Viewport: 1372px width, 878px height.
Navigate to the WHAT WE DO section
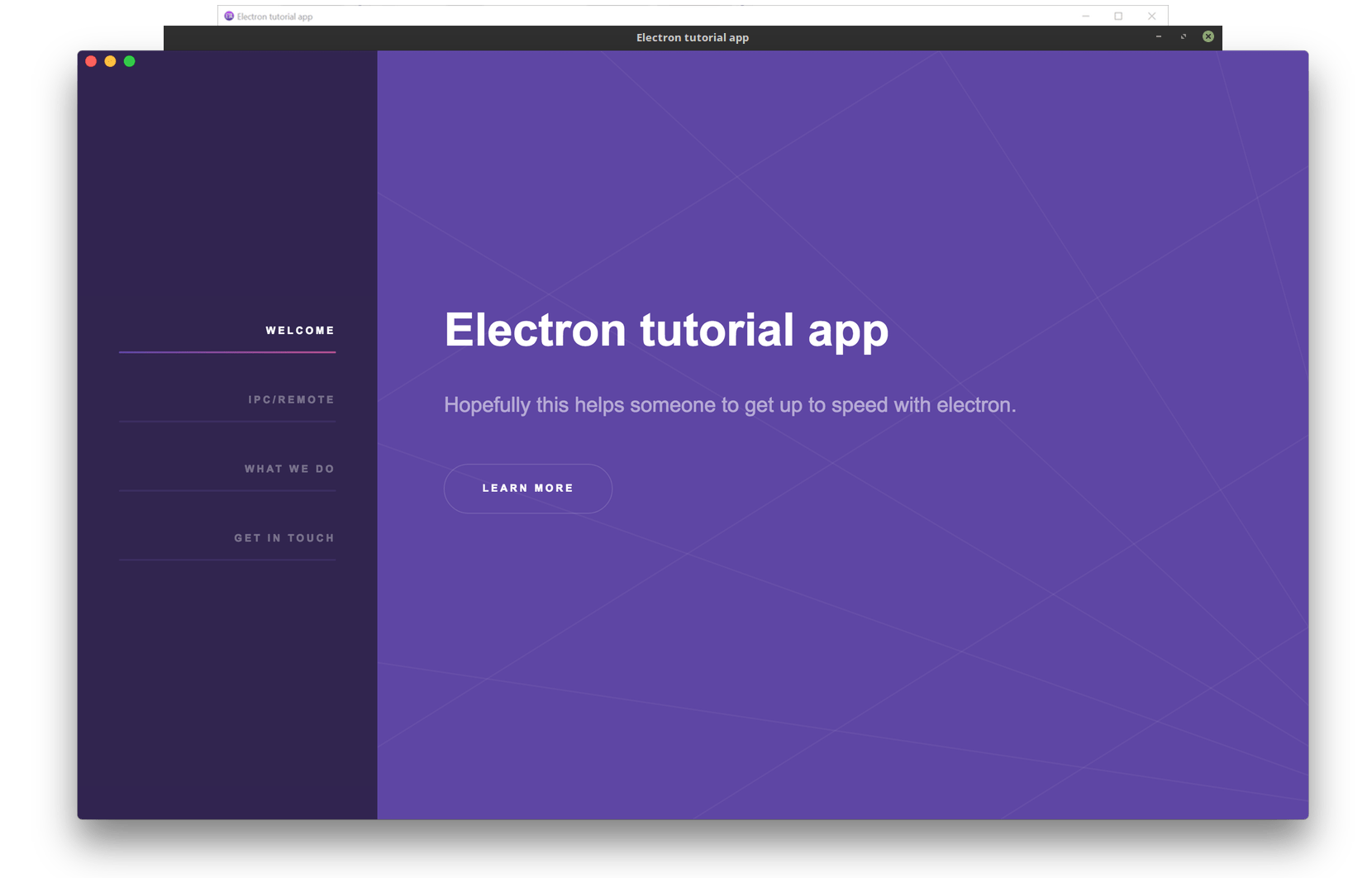pos(288,468)
